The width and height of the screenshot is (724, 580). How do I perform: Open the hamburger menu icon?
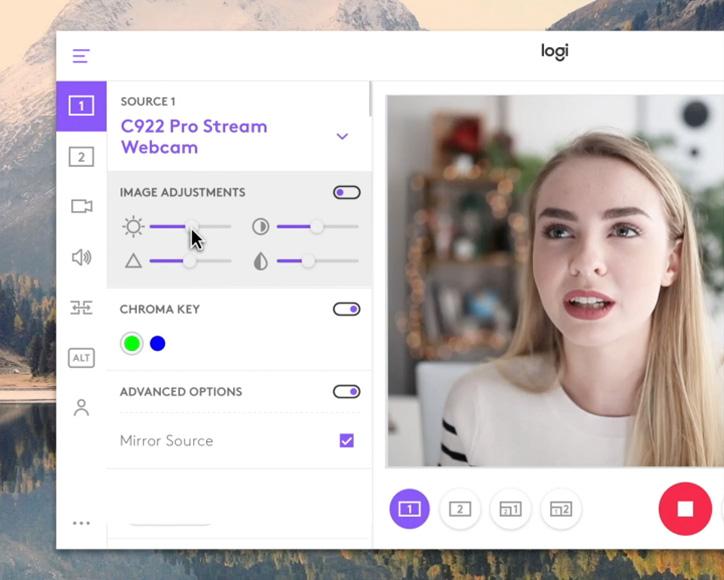tap(81, 56)
